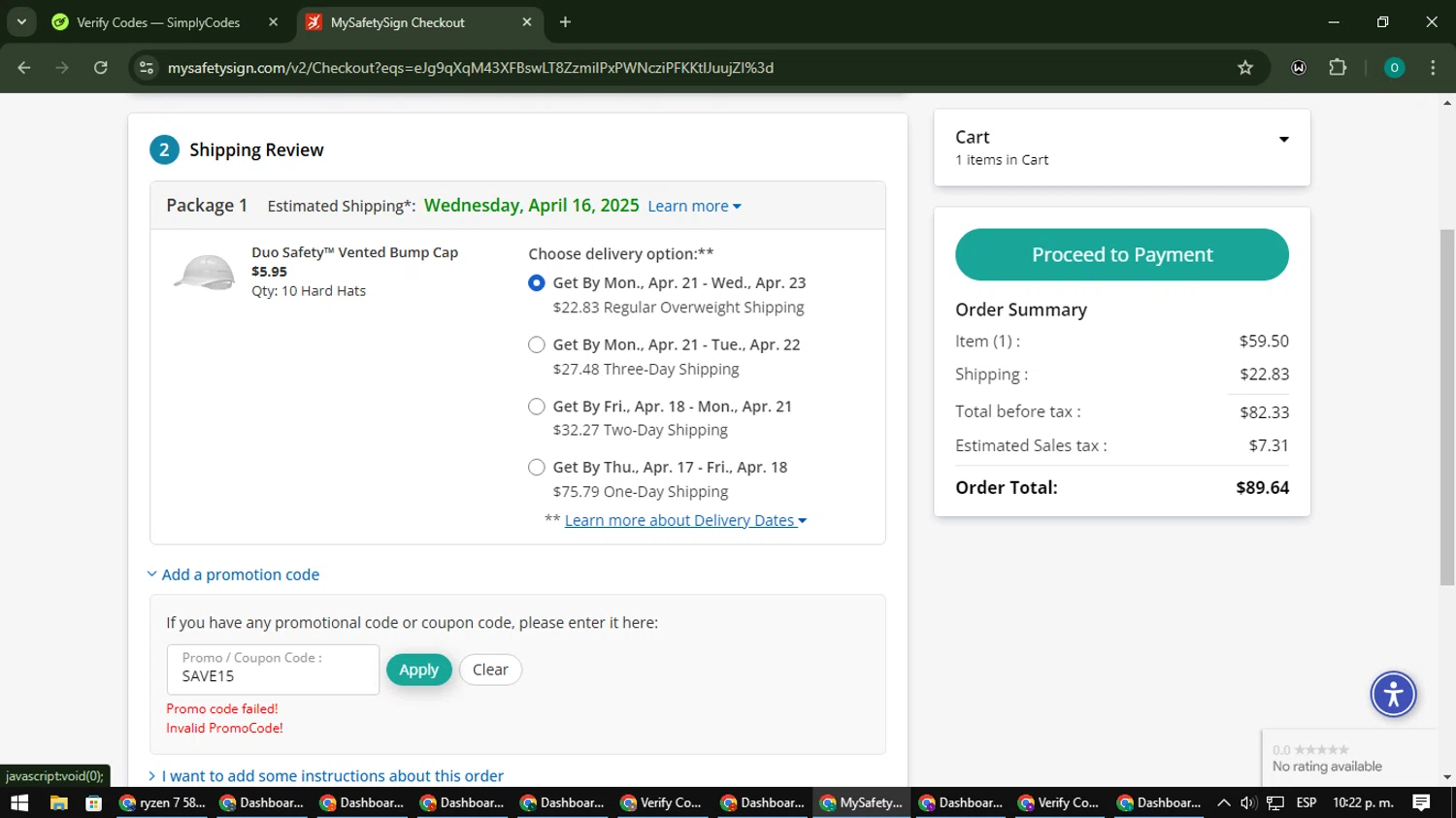Click the circled W extension icon
The width and height of the screenshot is (1456, 818).
tap(1299, 68)
